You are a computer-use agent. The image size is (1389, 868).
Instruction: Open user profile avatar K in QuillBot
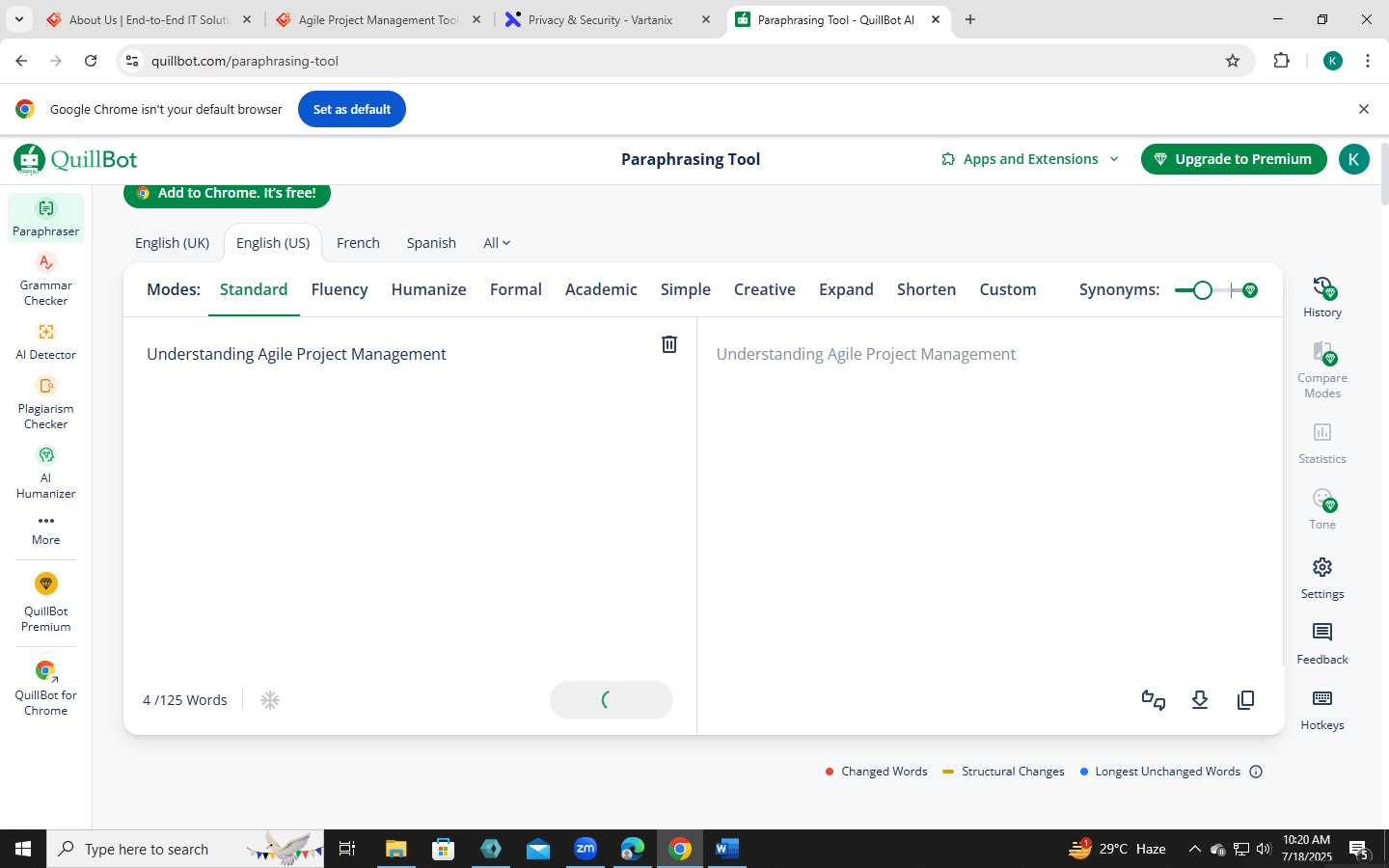[x=1353, y=159]
